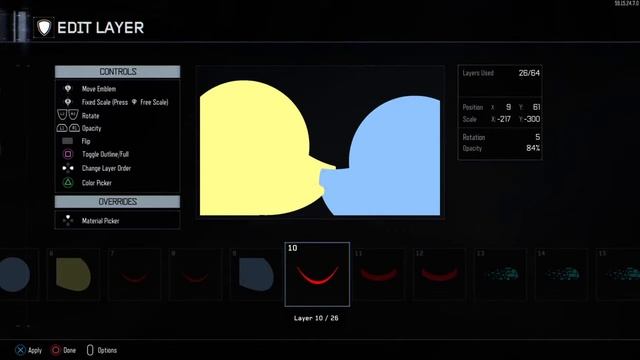
Task: Select layer 12 red curve thumbnail
Action: [x=439, y=274]
